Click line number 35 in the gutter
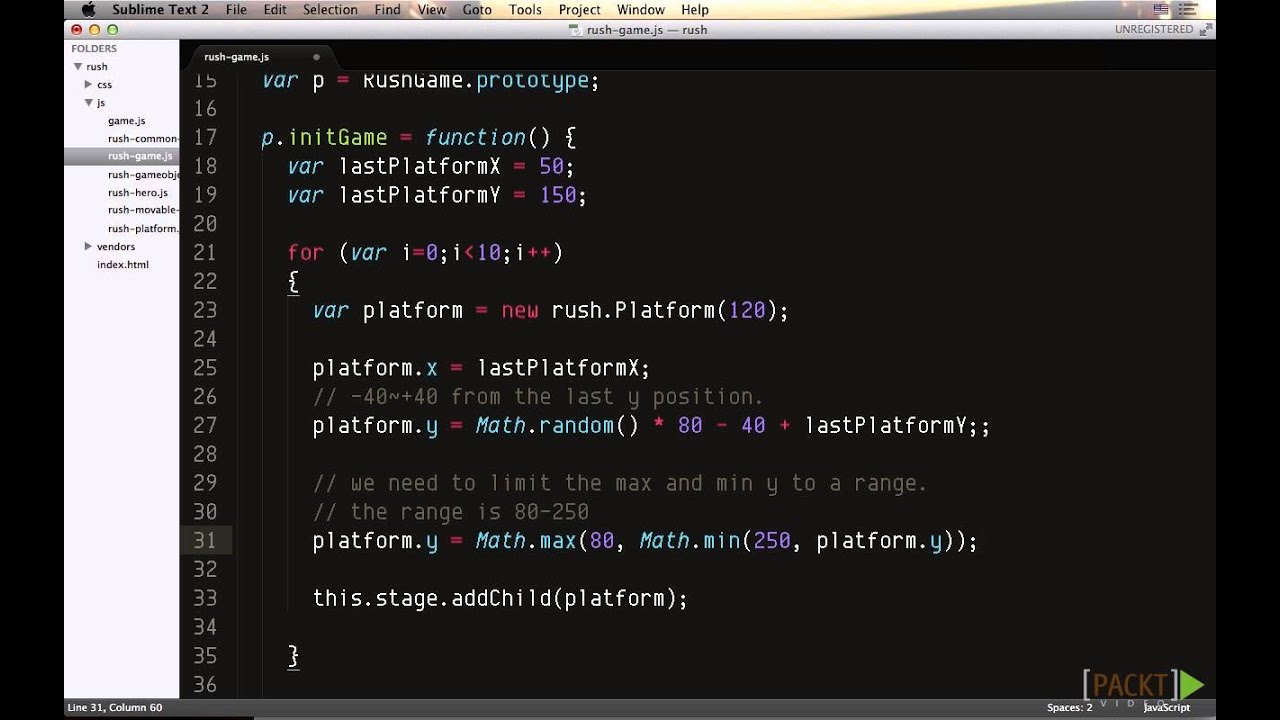The image size is (1280, 720). [205, 655]
